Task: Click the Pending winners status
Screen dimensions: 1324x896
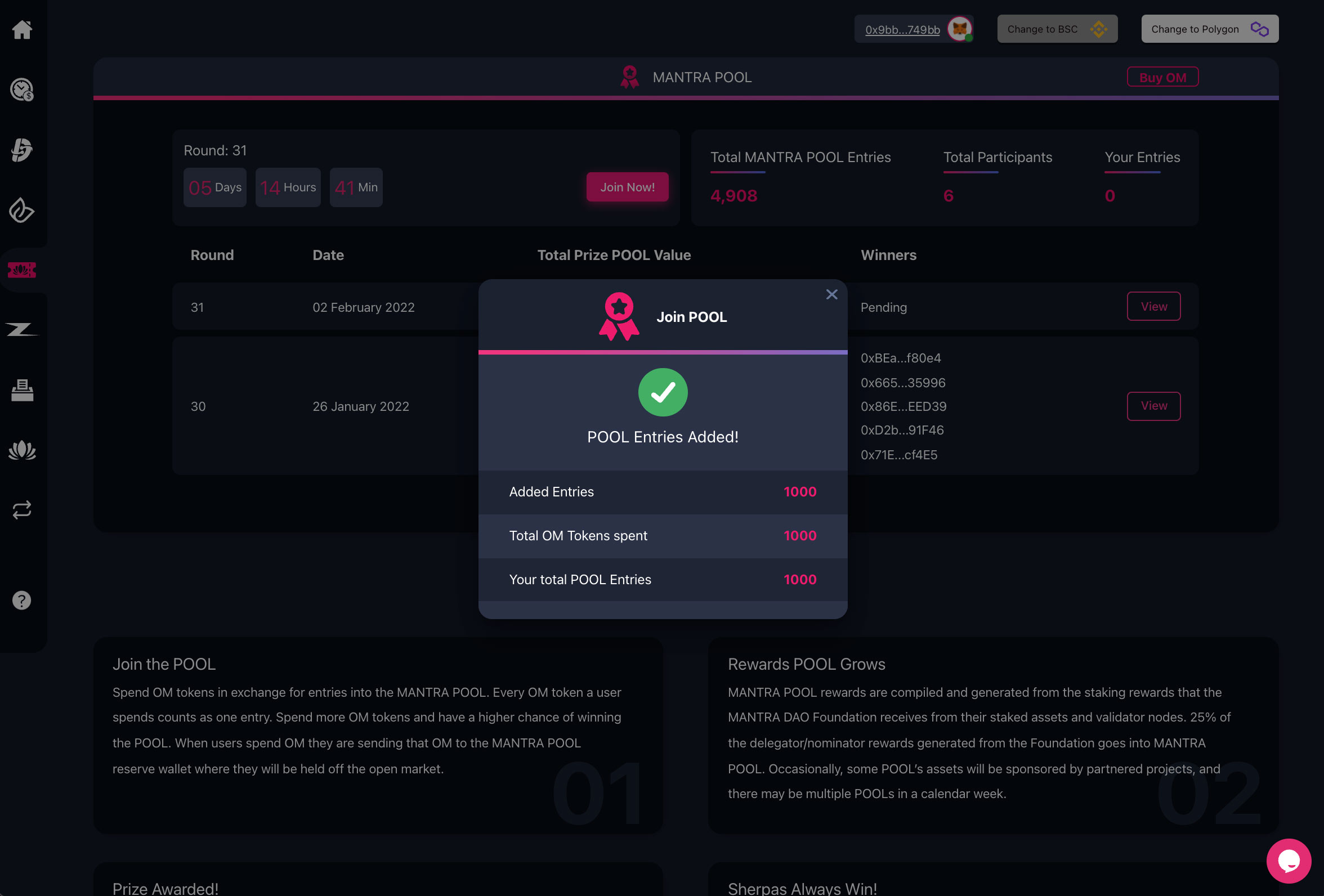Action: tap(884, 308)
